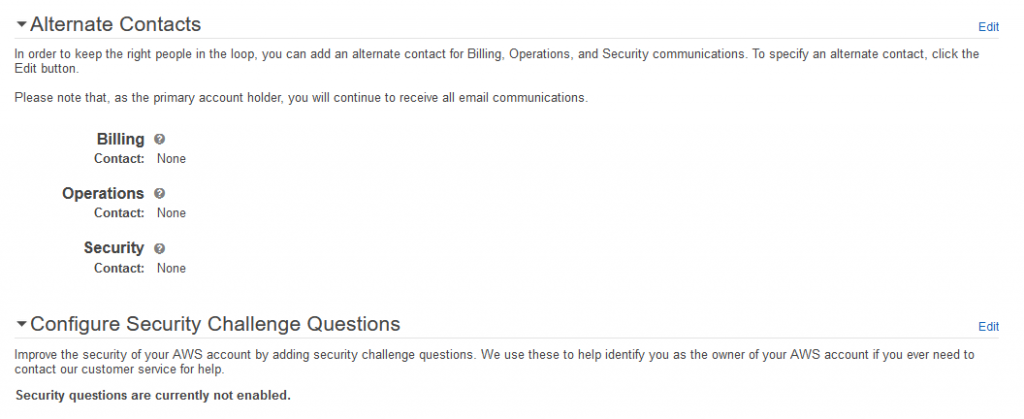Select the bold Billing label
The height and width of the screenshot is (419, 1024).
(120, 139)
